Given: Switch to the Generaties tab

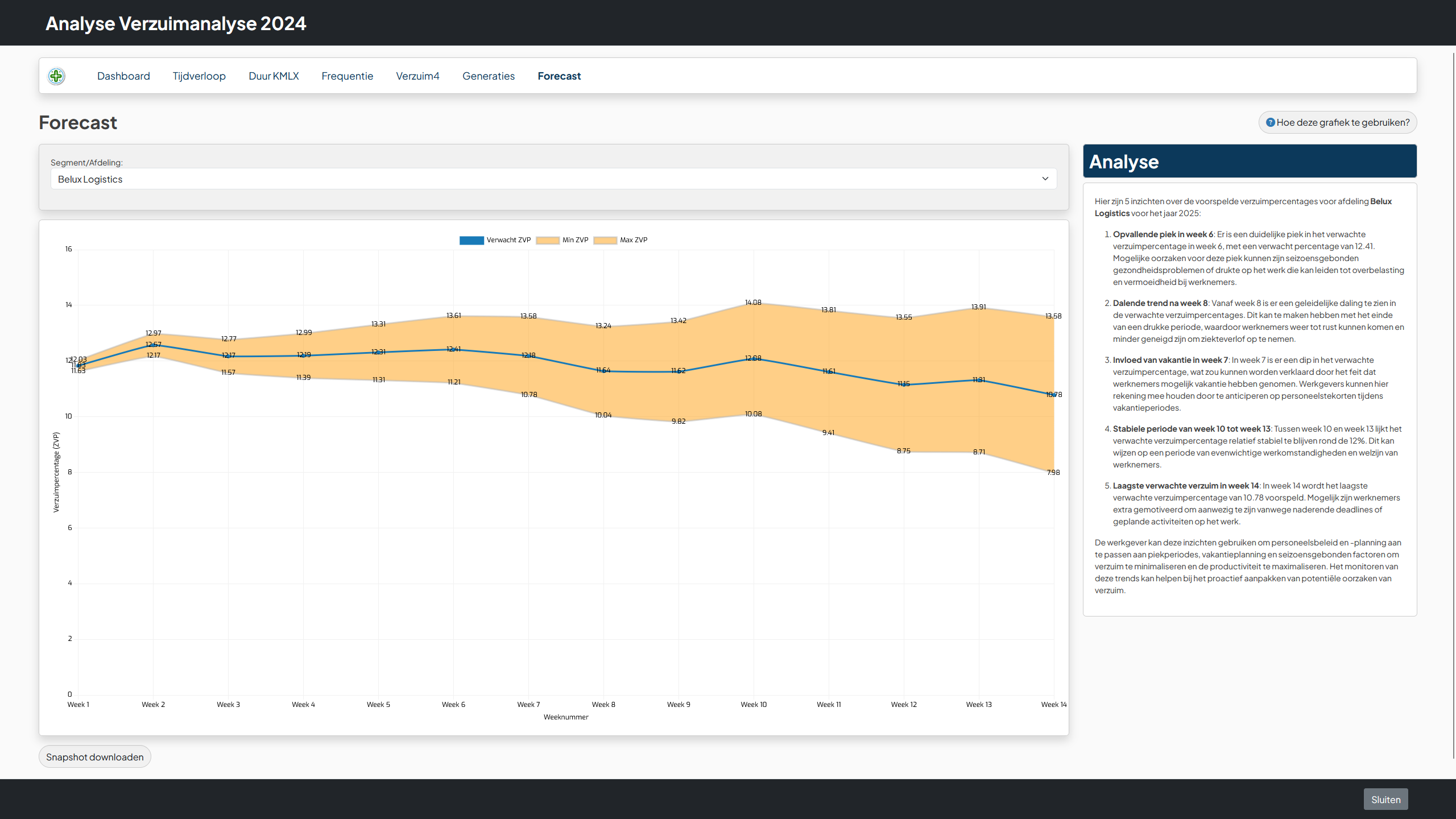Looking at the screenshot, I should [488, 76].
